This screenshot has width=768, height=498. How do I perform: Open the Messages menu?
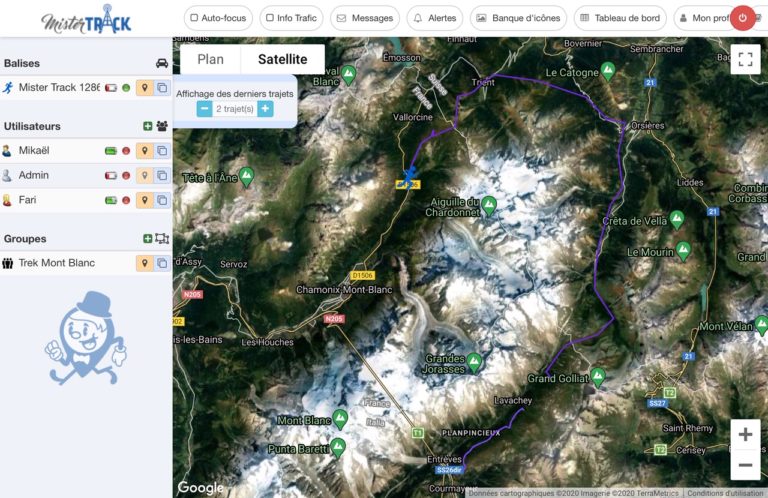coord(365,18)
